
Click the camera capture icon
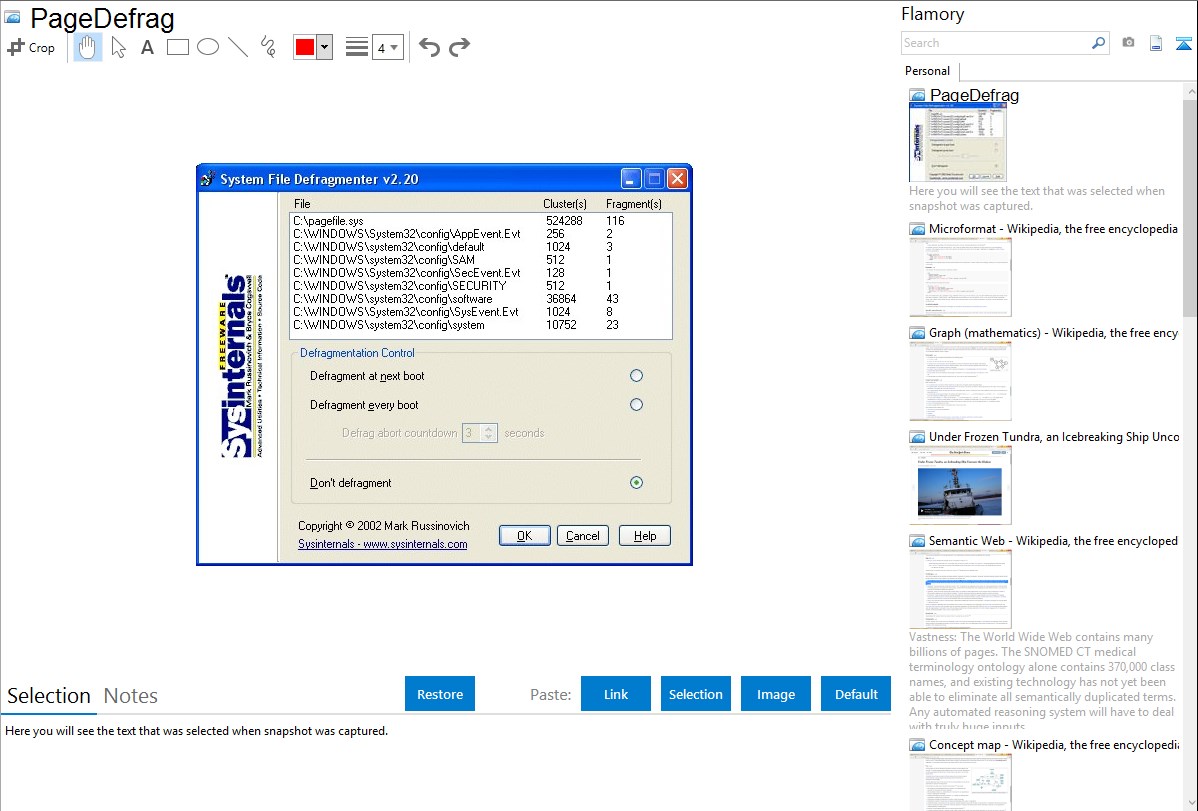pos(1128,43)
